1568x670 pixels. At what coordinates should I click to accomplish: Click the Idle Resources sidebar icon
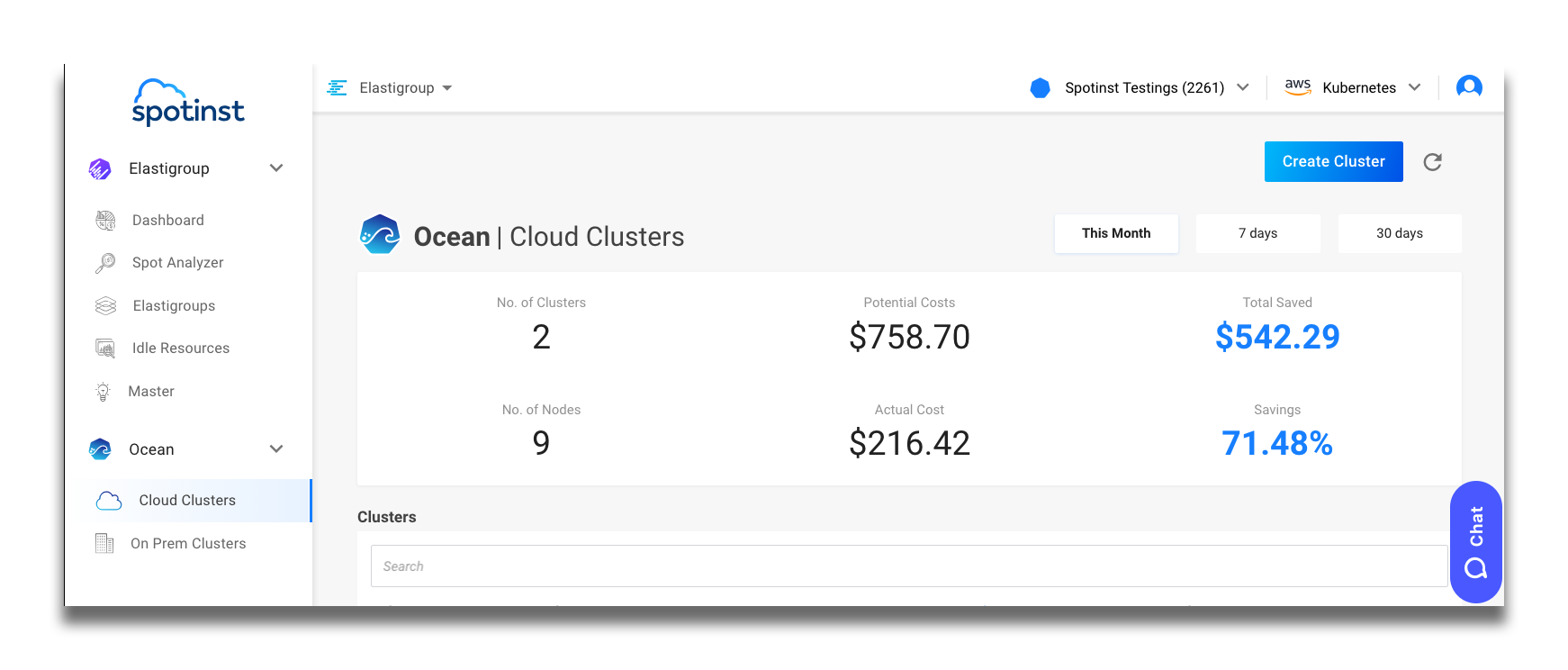click(x=105, y=349)
